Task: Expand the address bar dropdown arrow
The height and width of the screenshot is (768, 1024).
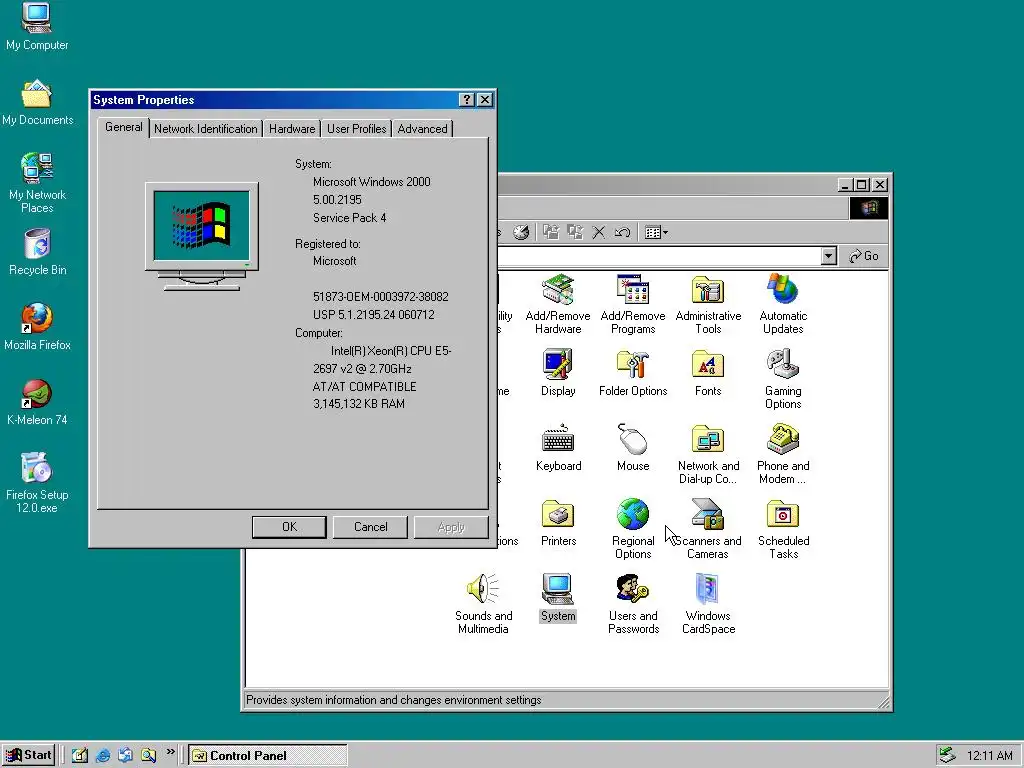Action: tap(828, 256)
